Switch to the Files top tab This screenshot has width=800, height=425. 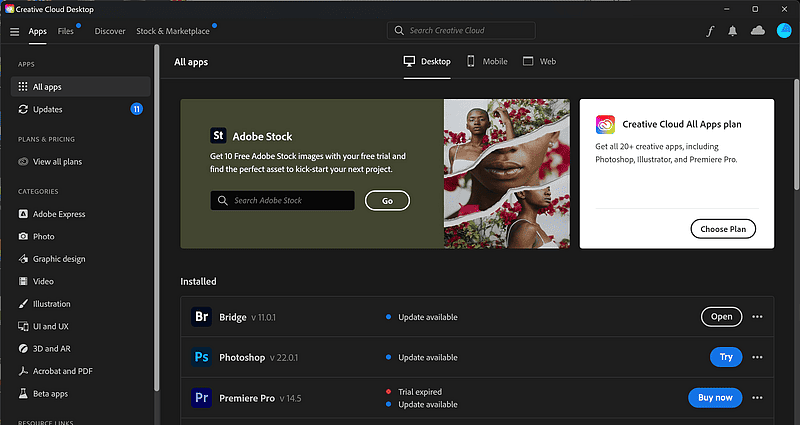pos(65,31)
